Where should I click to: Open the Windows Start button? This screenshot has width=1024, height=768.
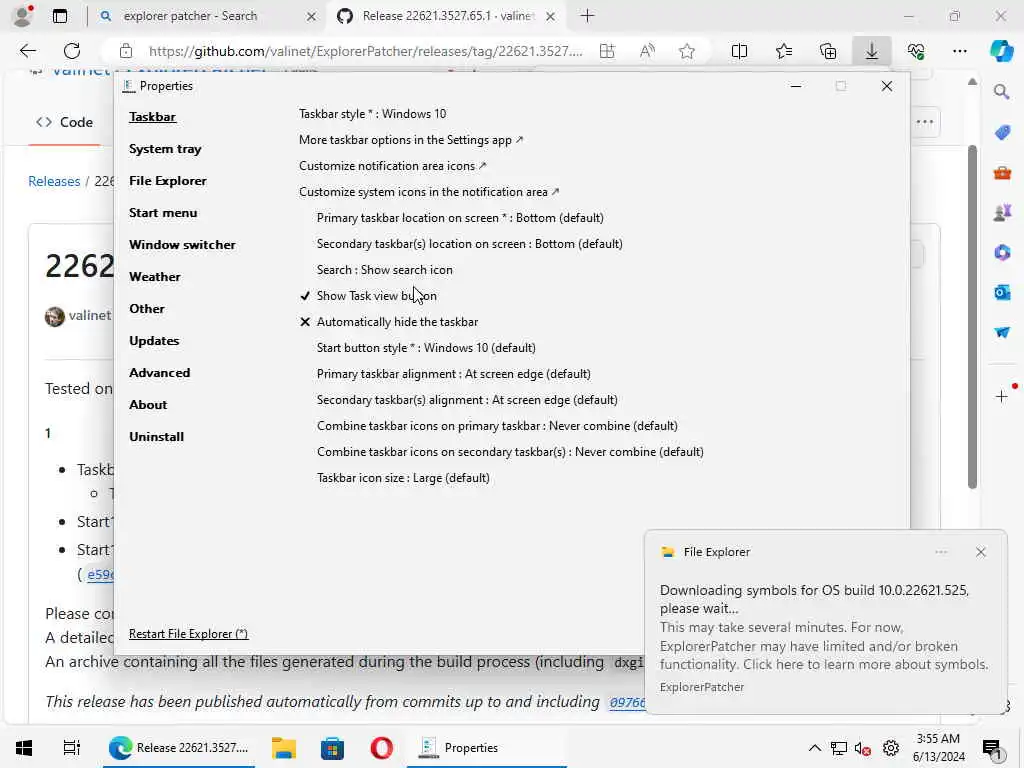(x=24, y=748)
